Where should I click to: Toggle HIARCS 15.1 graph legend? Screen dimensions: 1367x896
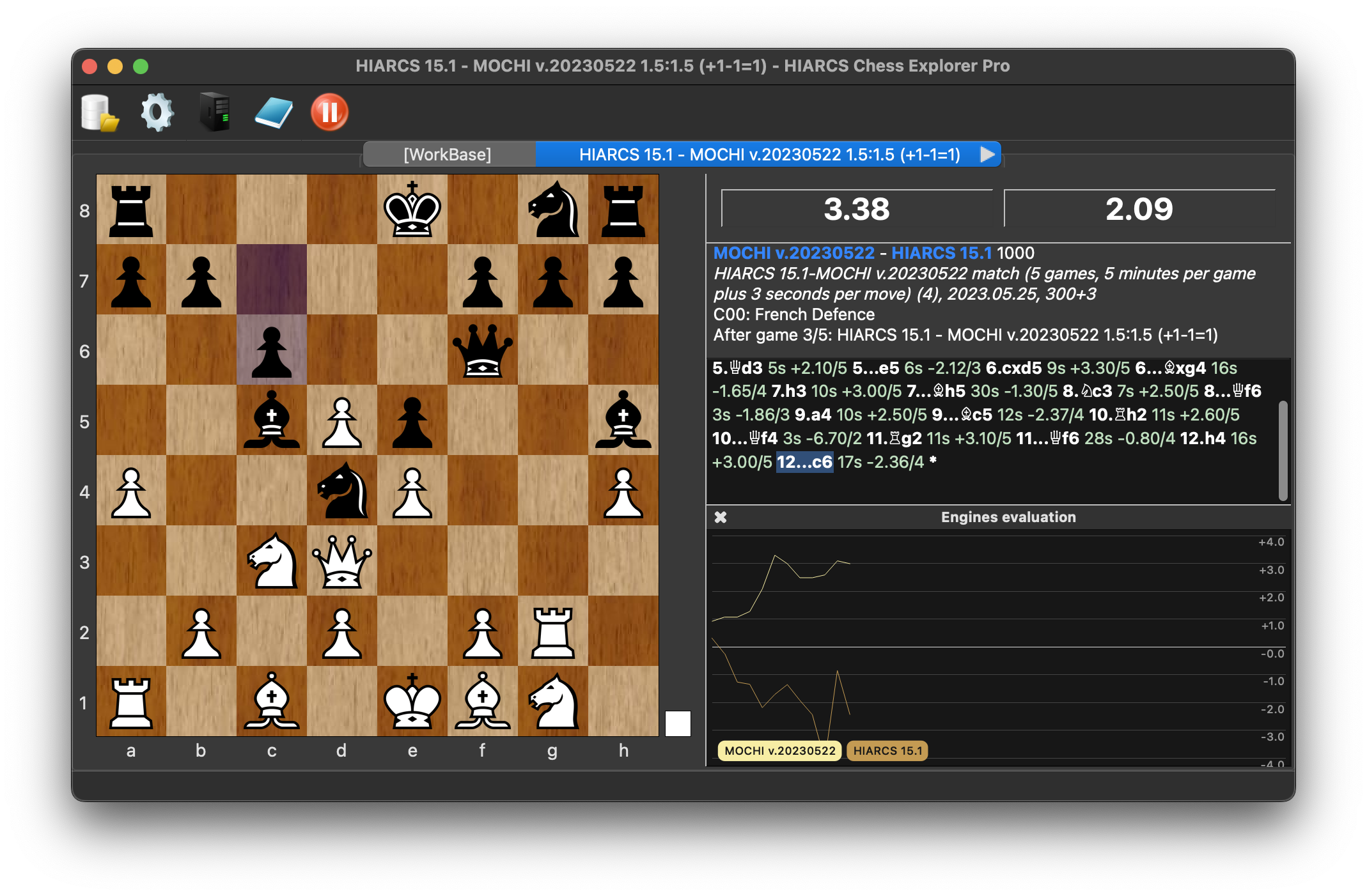(887, 751)
